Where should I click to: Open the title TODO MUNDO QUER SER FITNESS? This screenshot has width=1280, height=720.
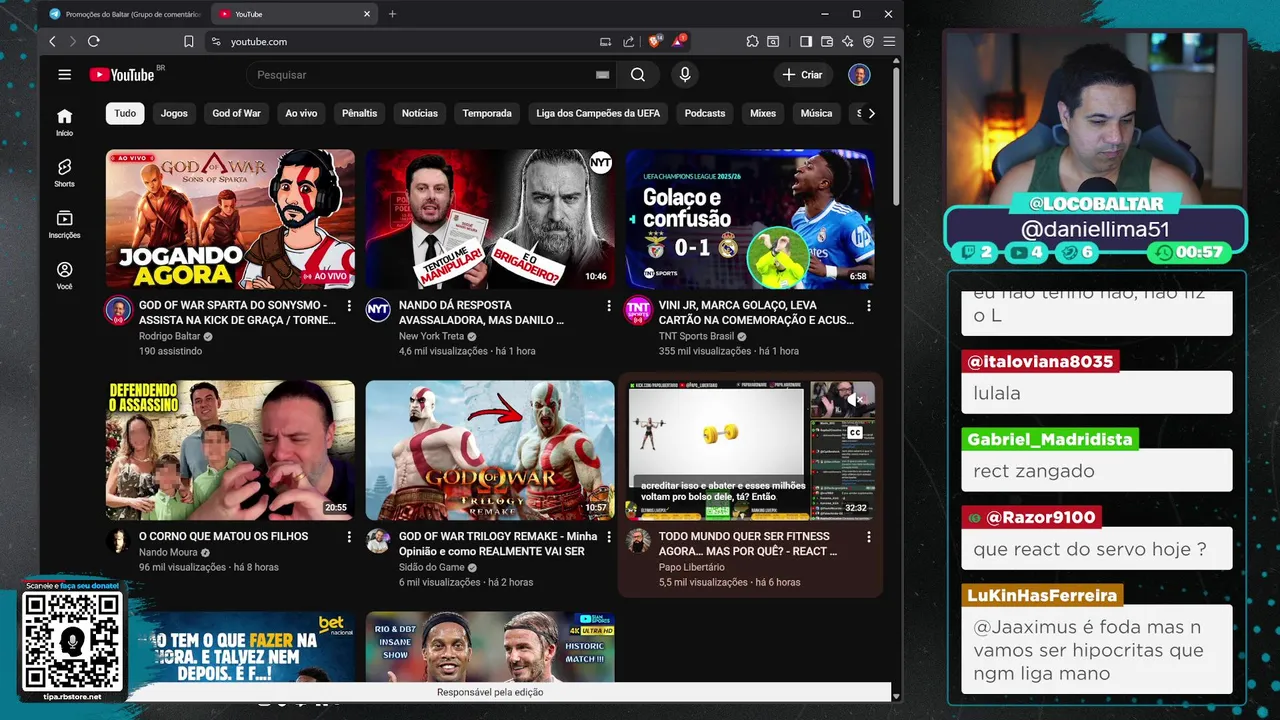click(748, 544)
